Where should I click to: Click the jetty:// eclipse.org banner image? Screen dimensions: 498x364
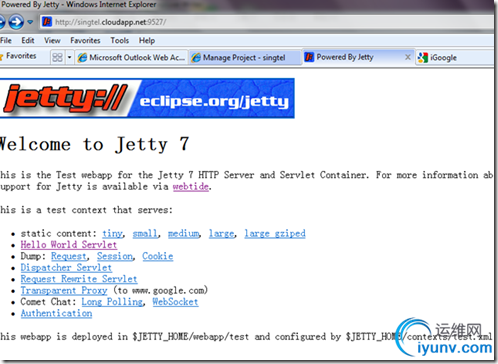[x=147, y=98]
